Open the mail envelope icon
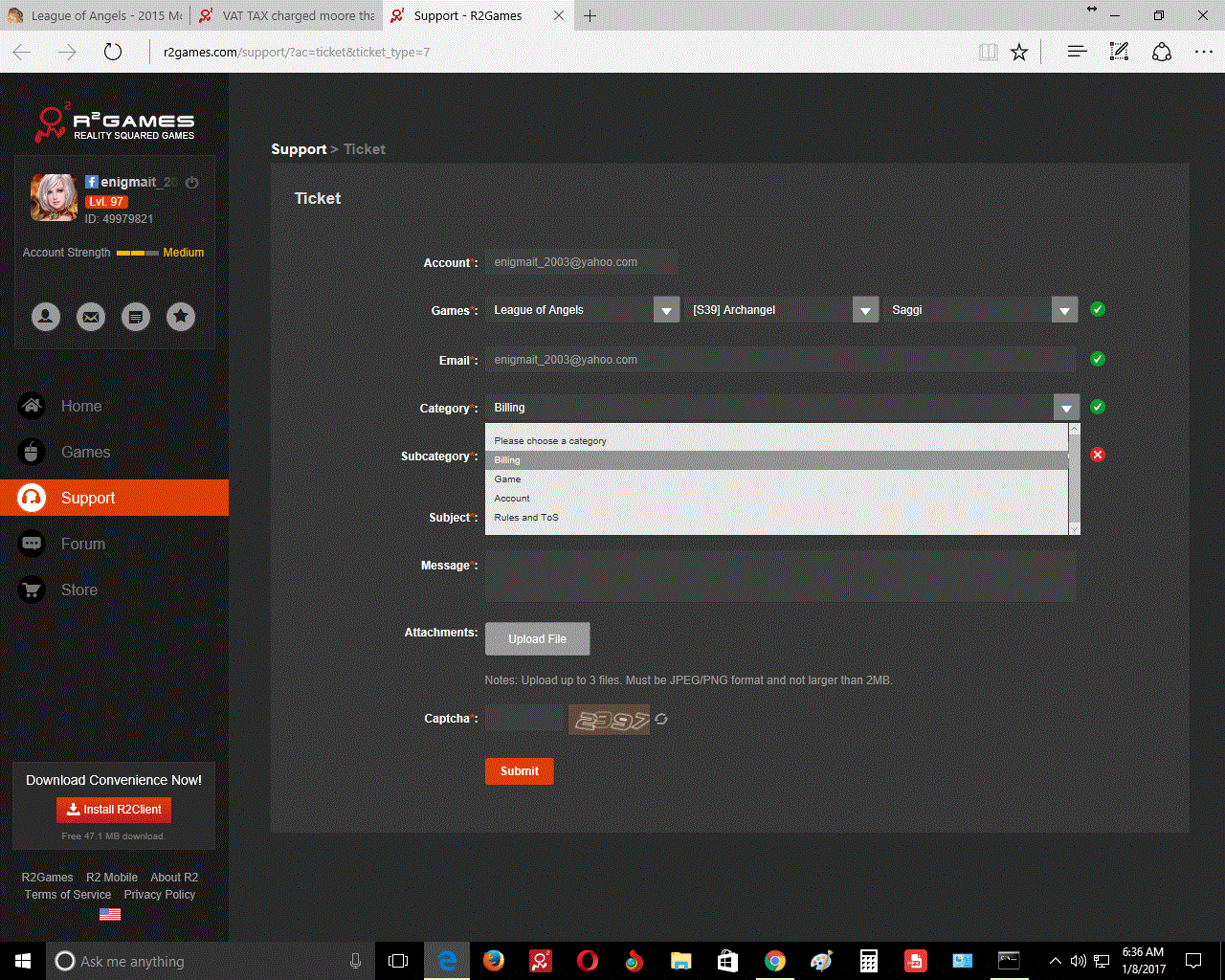This screenshot has height=980, width=1225. pos(91,317)
